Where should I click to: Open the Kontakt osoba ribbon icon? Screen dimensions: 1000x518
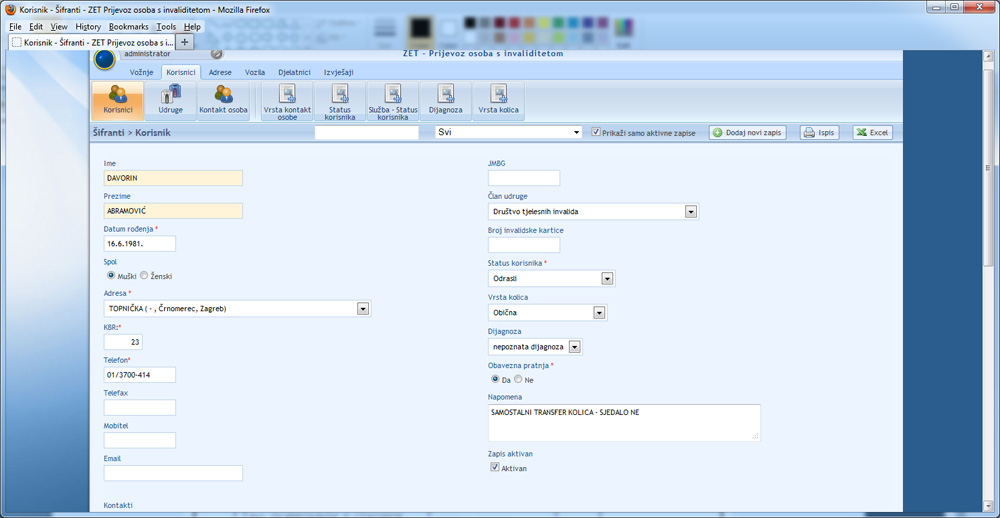coord(223,101)
